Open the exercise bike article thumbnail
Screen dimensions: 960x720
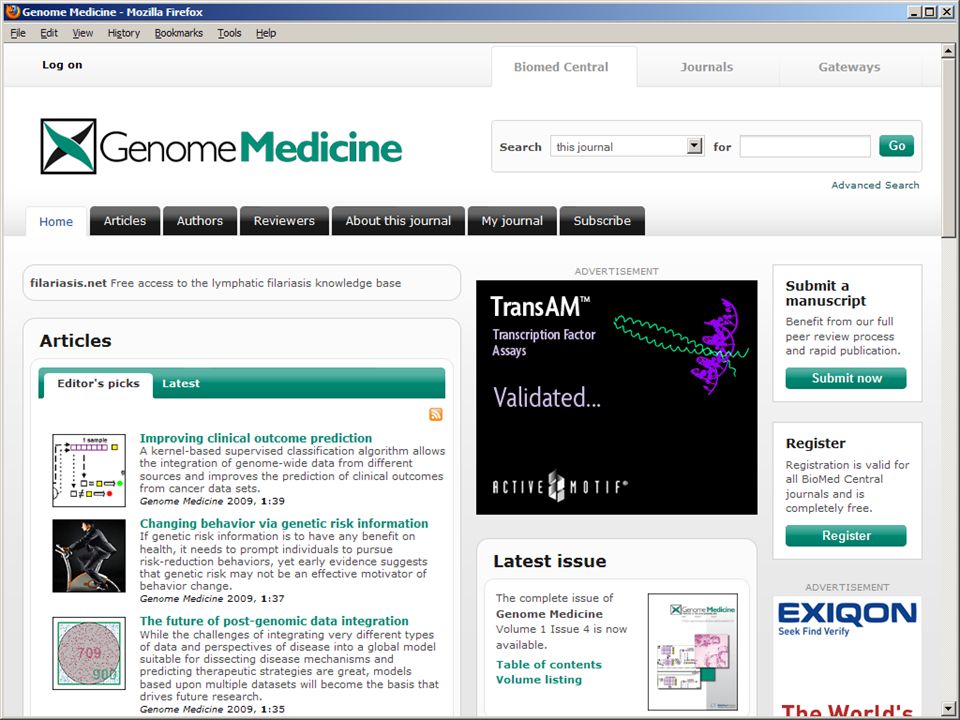coord(89,556)
